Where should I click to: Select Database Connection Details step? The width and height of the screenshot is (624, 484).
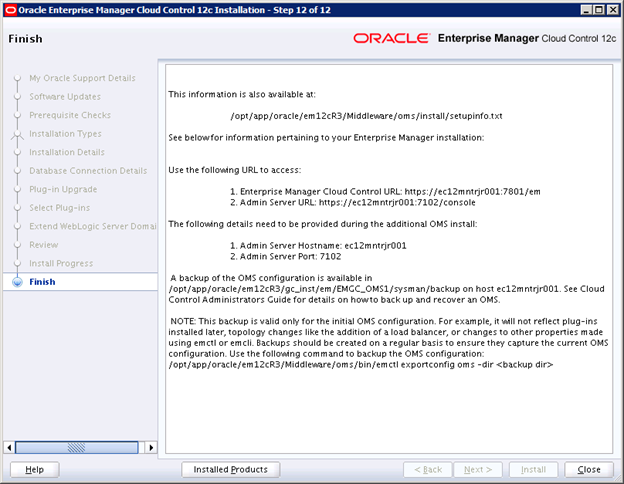coord(88,171)
